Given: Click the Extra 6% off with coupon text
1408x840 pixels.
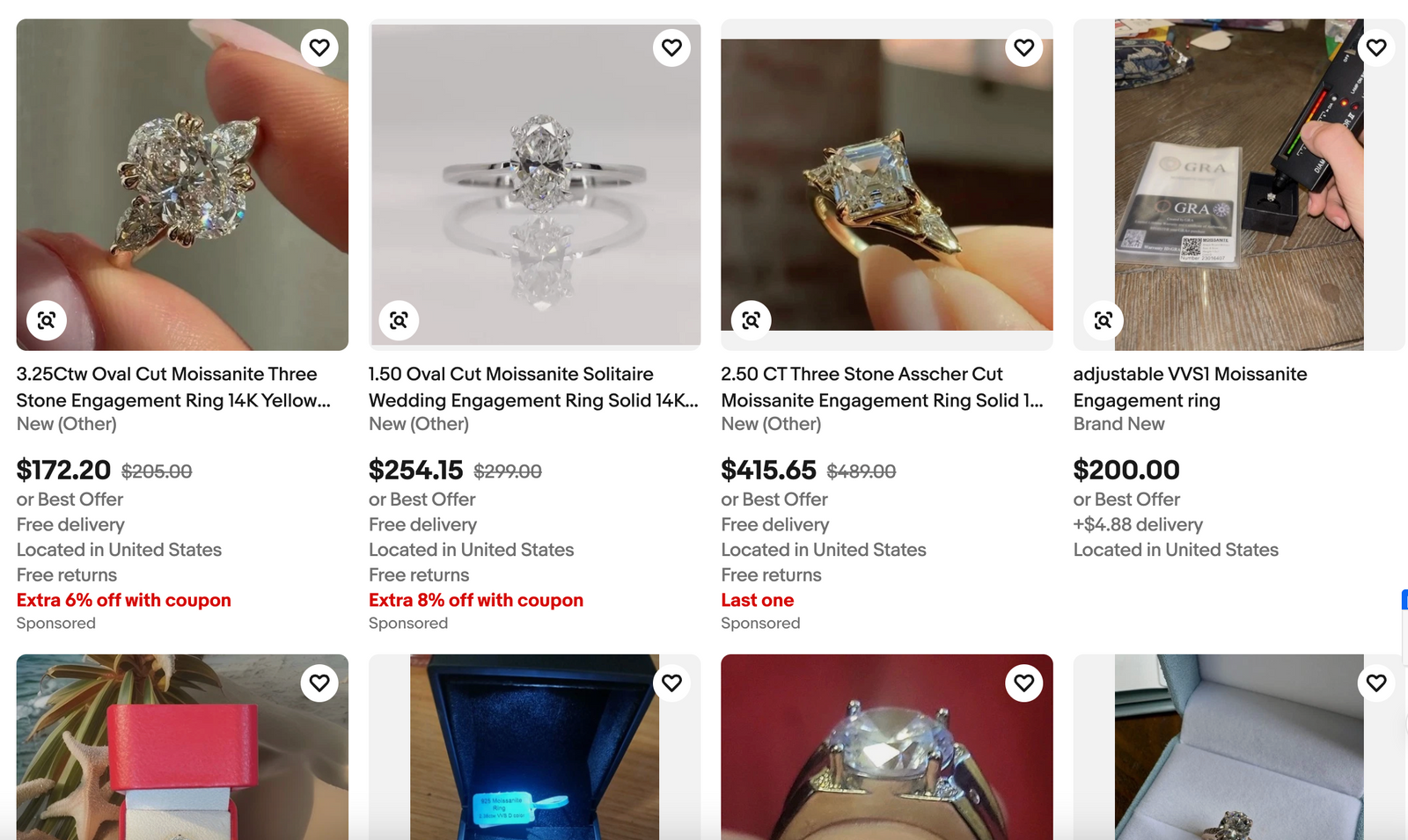Looking at the screenshot, I should coord(123,600).
